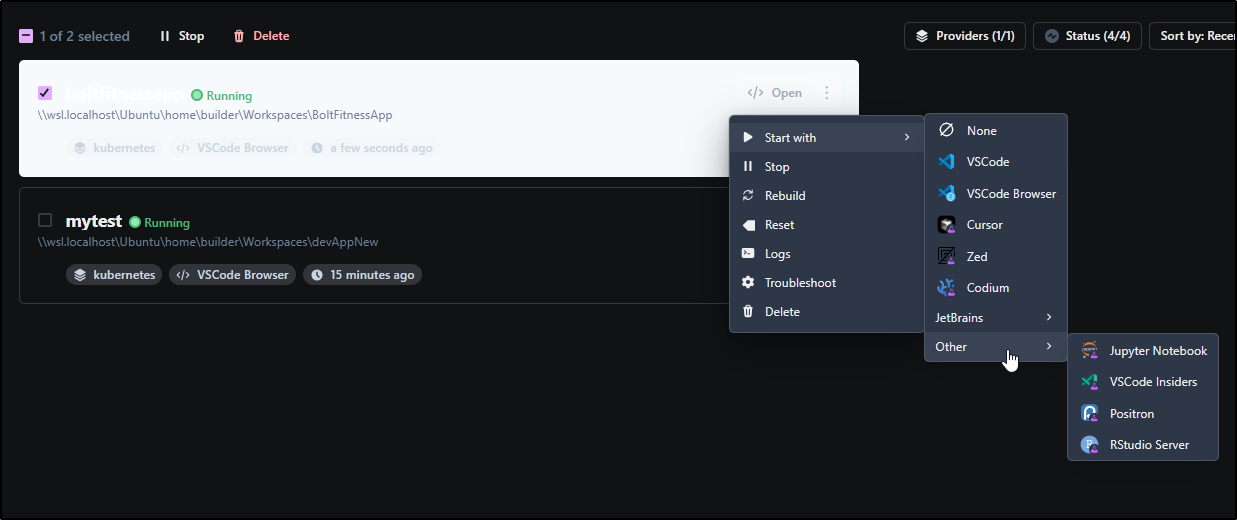Click the Status filter icon
The image size is (1237, 520).
click(x=1051, y=36)
